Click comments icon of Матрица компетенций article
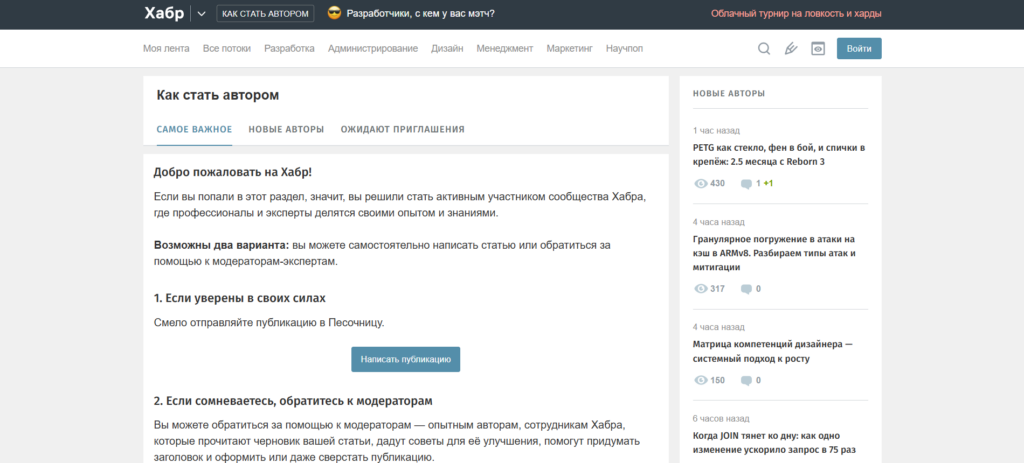The width and height of the screenshot is (1024, 463). click(746, 380)
